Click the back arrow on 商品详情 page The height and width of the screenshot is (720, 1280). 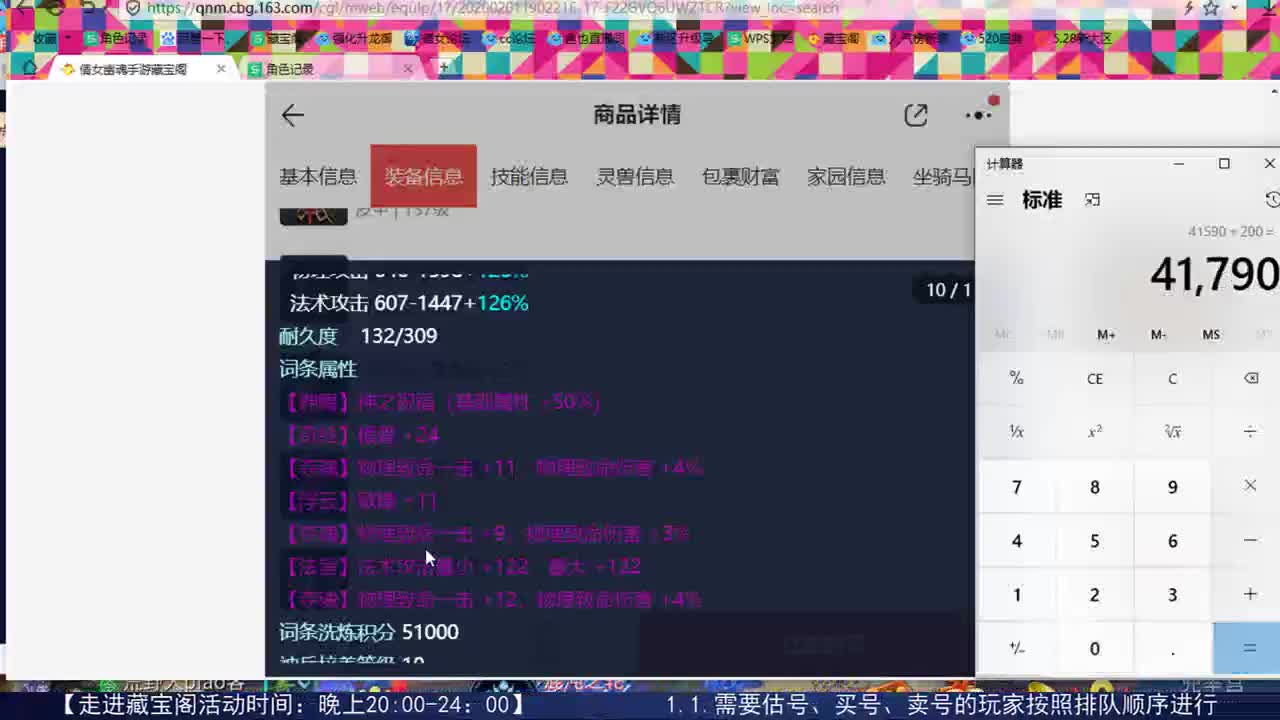(x=292, y=115)
